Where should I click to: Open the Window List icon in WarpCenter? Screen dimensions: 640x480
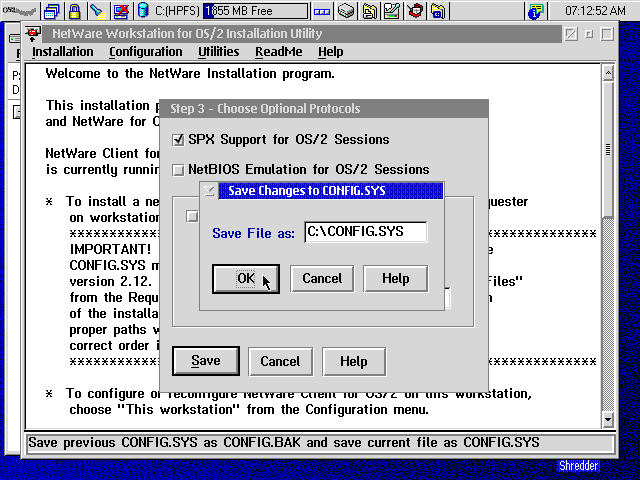coord(51,11)
